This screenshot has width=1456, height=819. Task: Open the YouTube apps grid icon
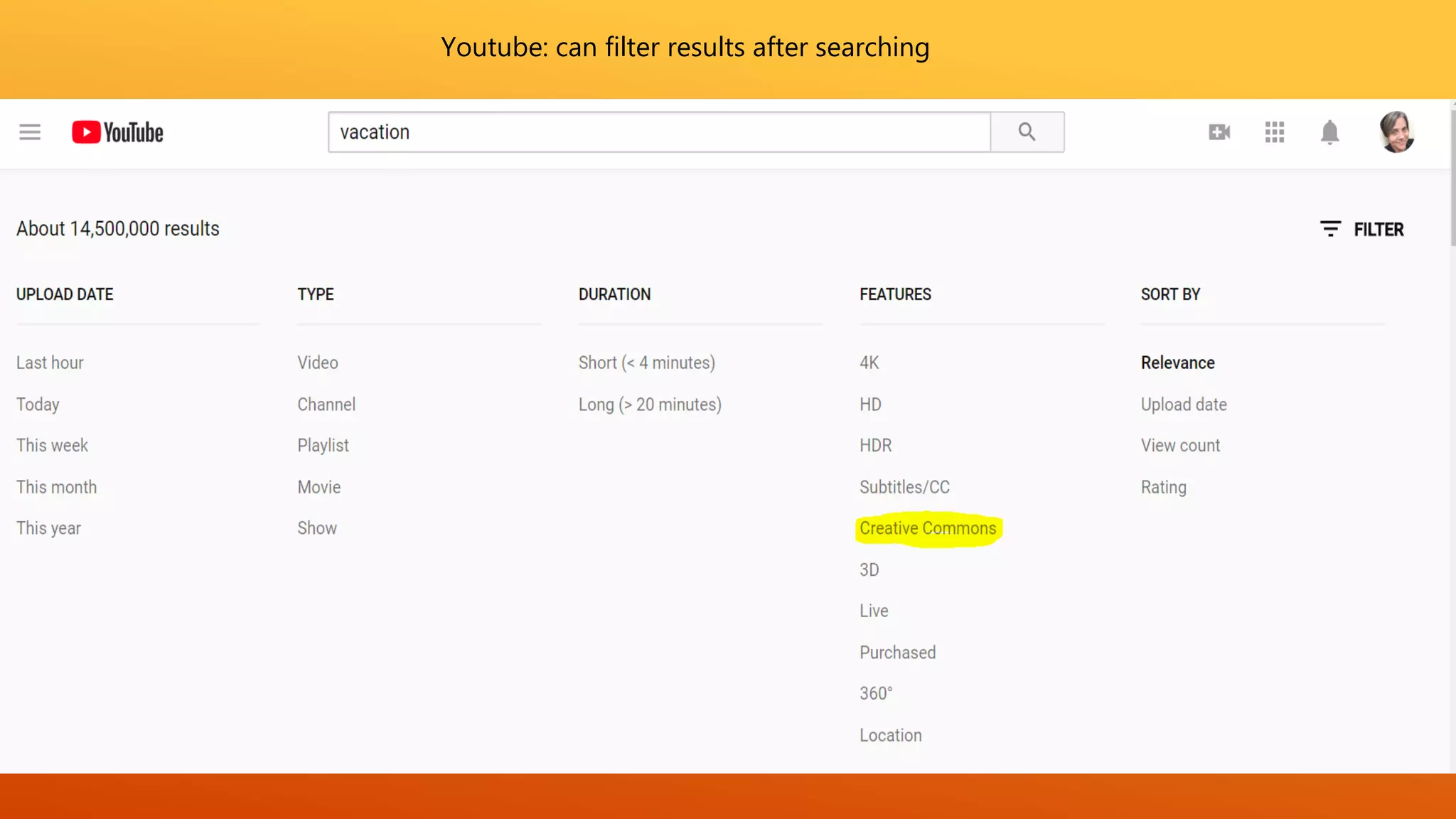[x=1274, y=132]
